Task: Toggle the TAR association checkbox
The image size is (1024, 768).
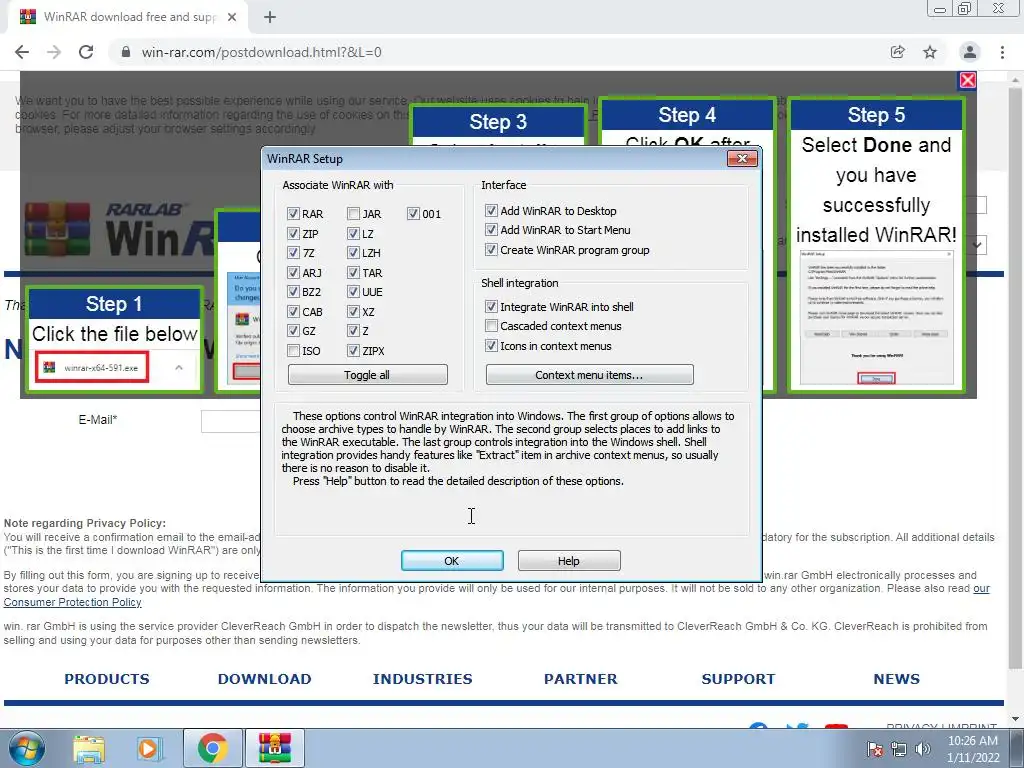Action: point(353,272)
